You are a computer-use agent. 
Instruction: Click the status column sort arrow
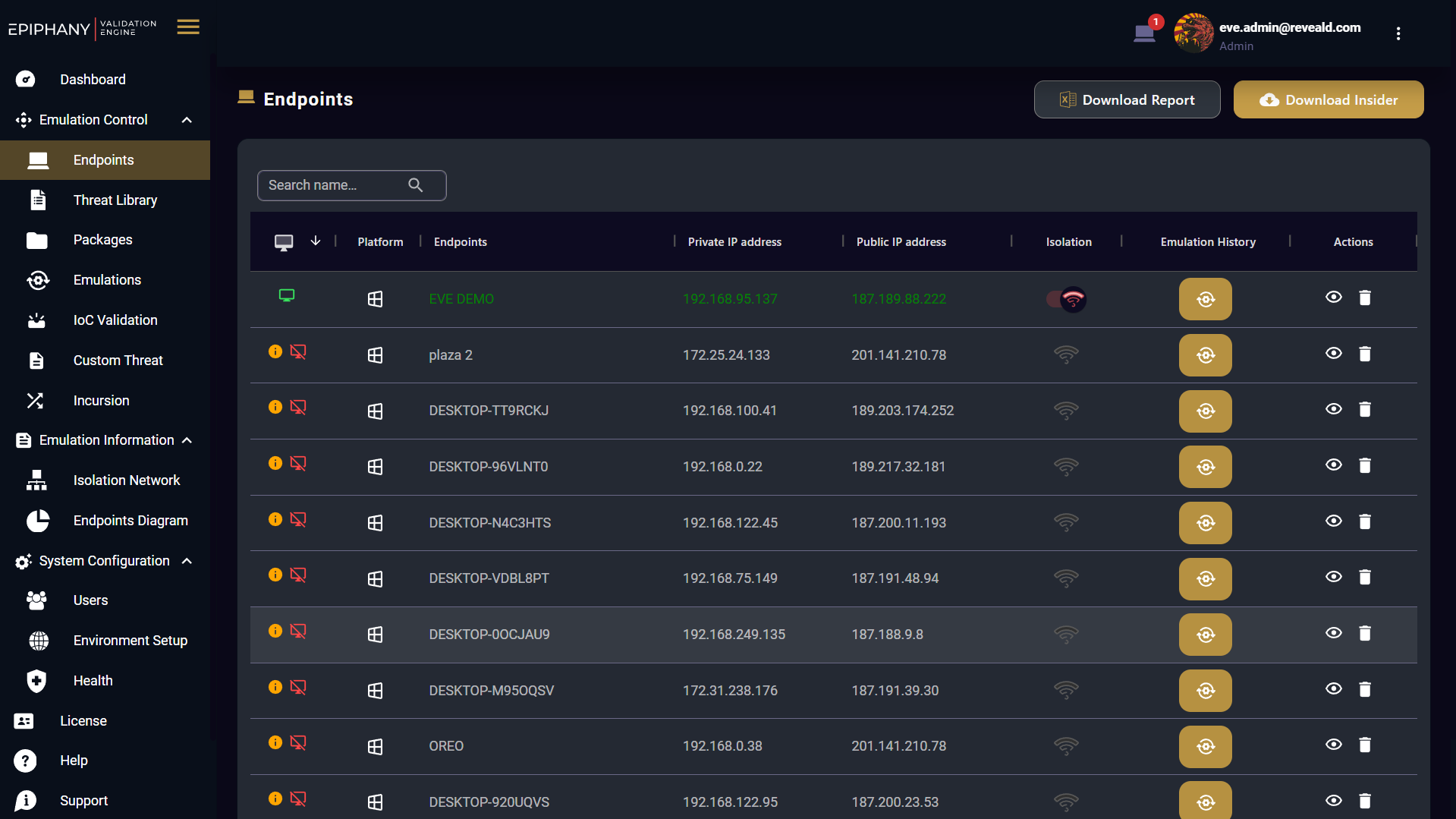pos(316,241)
